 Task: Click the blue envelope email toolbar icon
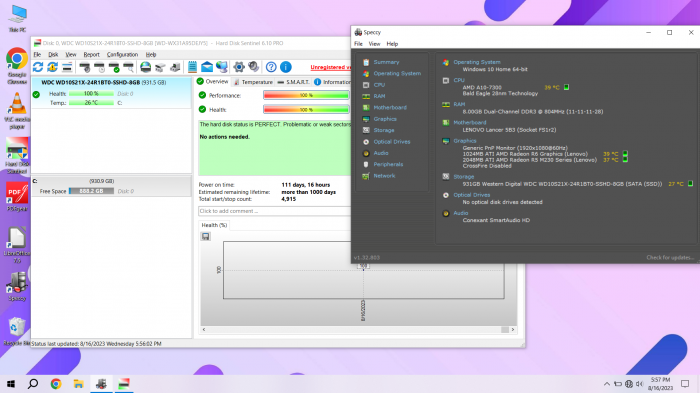(207, 67)
